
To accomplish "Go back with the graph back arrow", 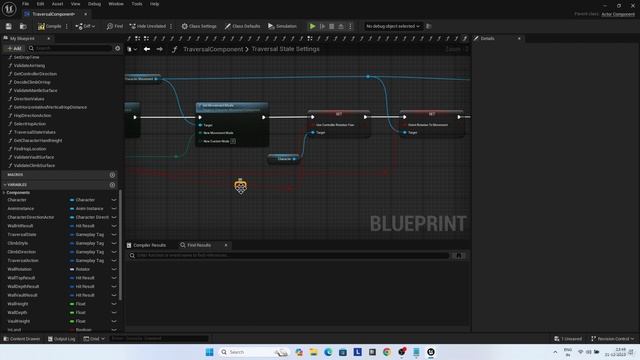I will coord(147,49).
